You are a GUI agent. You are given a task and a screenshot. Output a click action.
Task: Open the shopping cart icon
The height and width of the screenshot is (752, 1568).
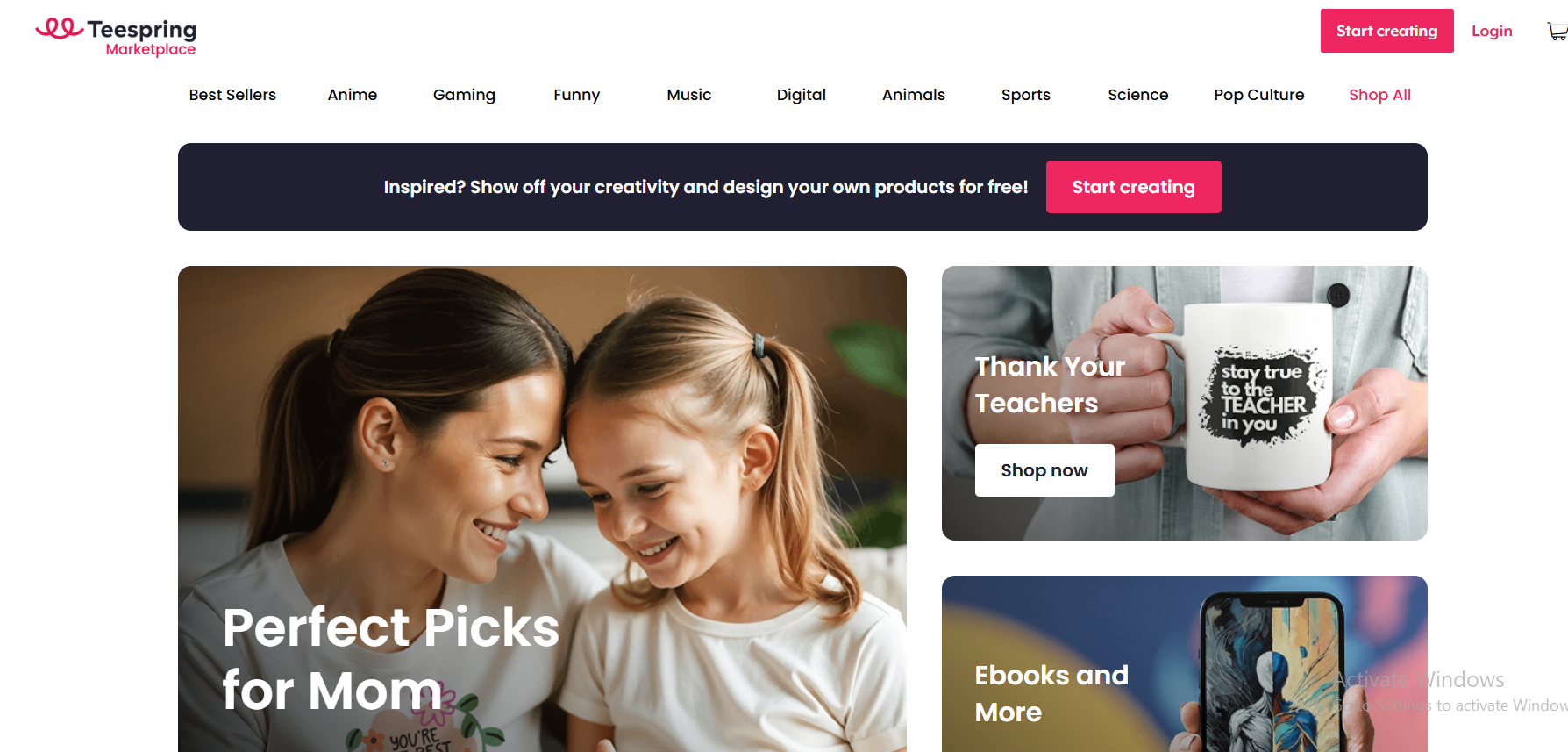(1557, 32)
